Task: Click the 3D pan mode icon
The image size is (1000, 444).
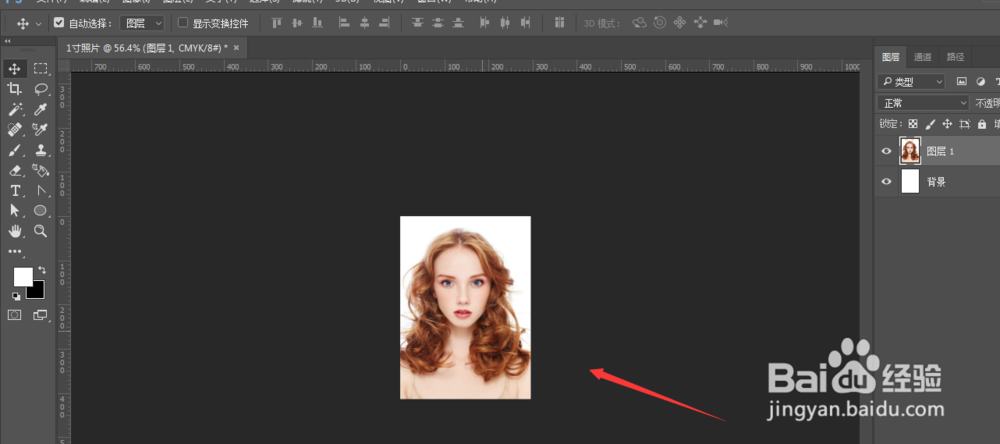Action: (x=680, y=23)
